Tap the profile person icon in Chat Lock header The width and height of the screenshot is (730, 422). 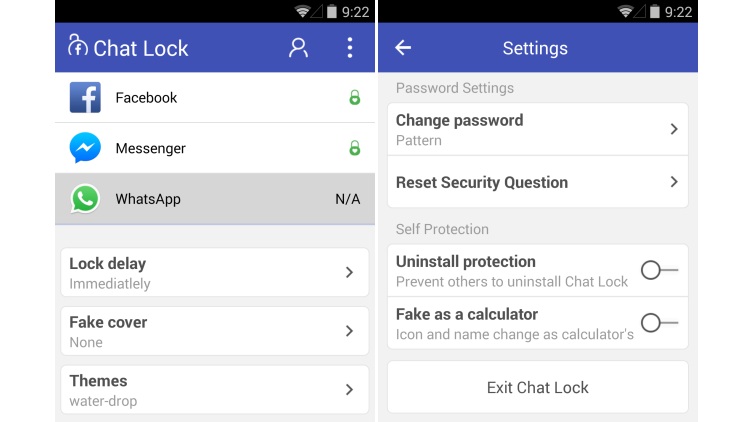point(298,48)
